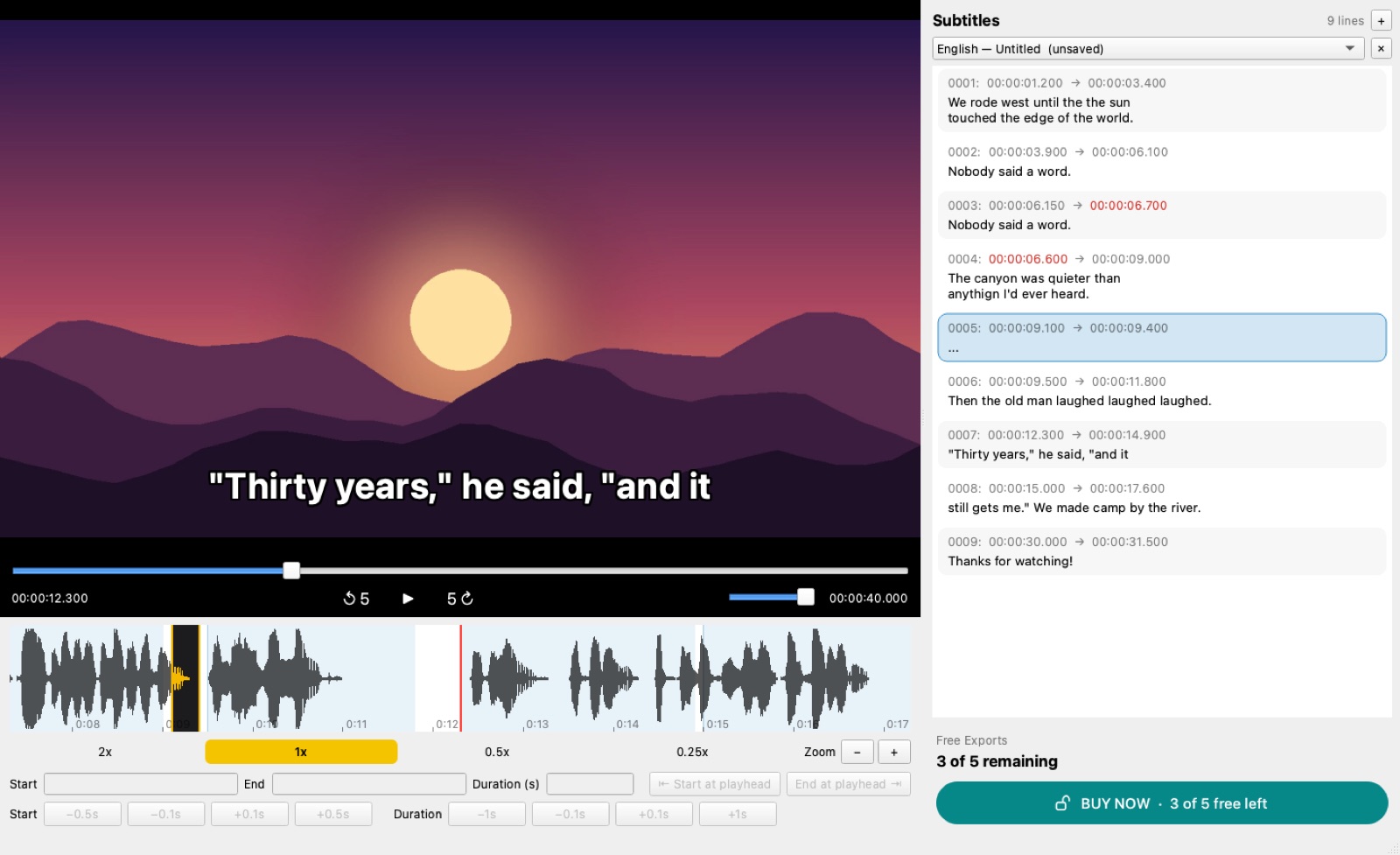This screenshot has width=1400, height=855.
Task: Focus the End time input field
Action: (x=369, y=784)
